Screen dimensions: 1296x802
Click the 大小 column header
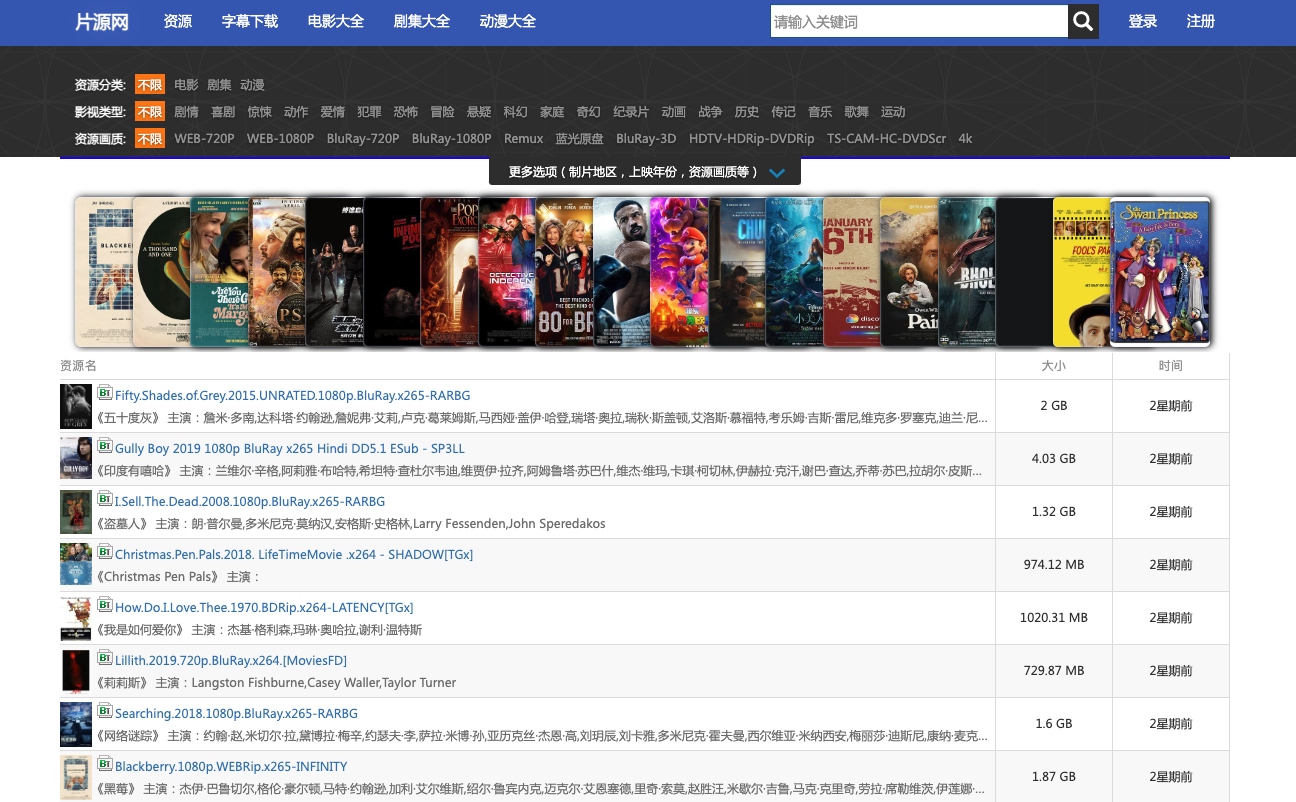(x=1054, y=366)
